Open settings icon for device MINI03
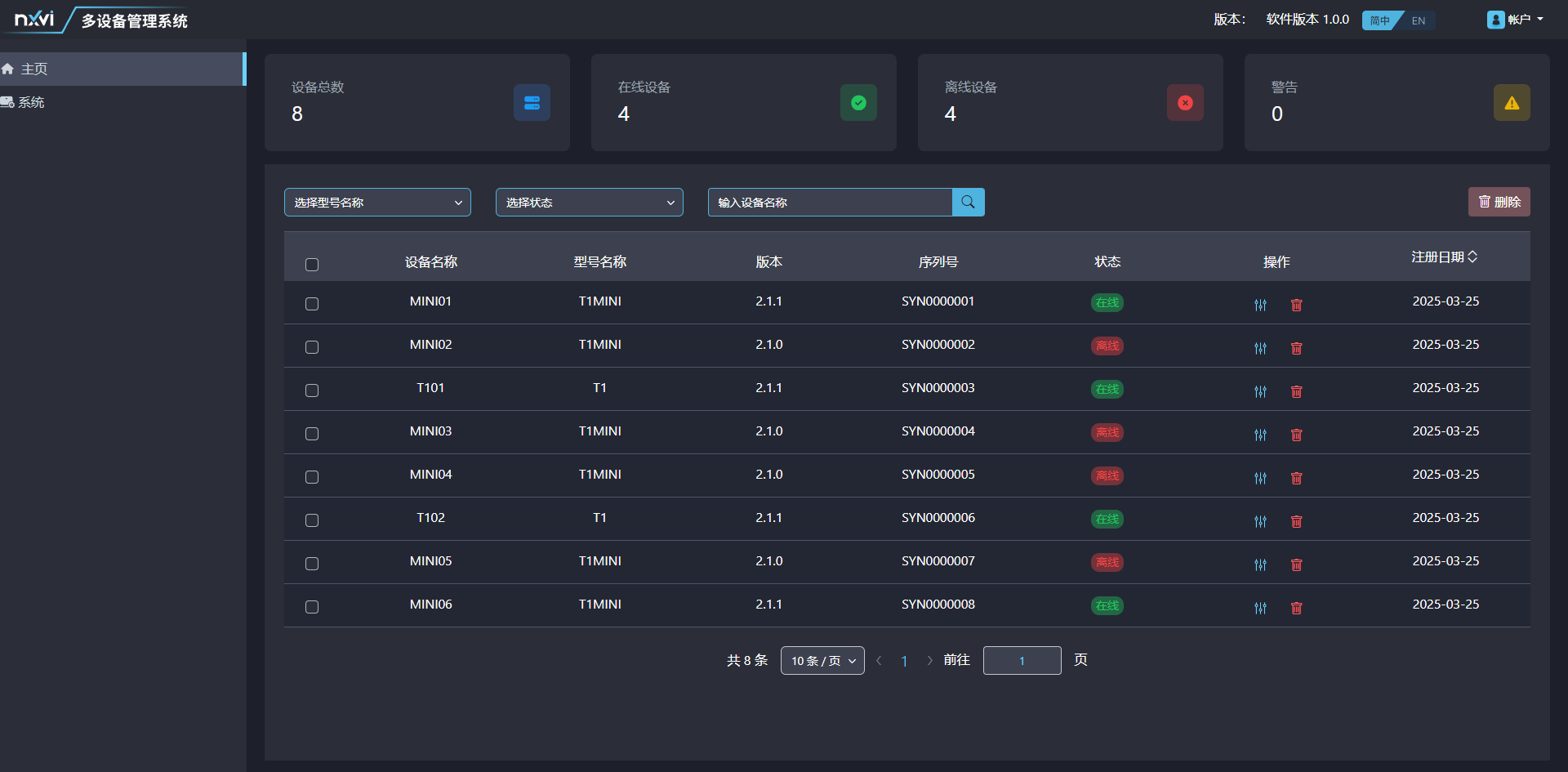Screen dimensions: 1568x772 pos(1260,435)
